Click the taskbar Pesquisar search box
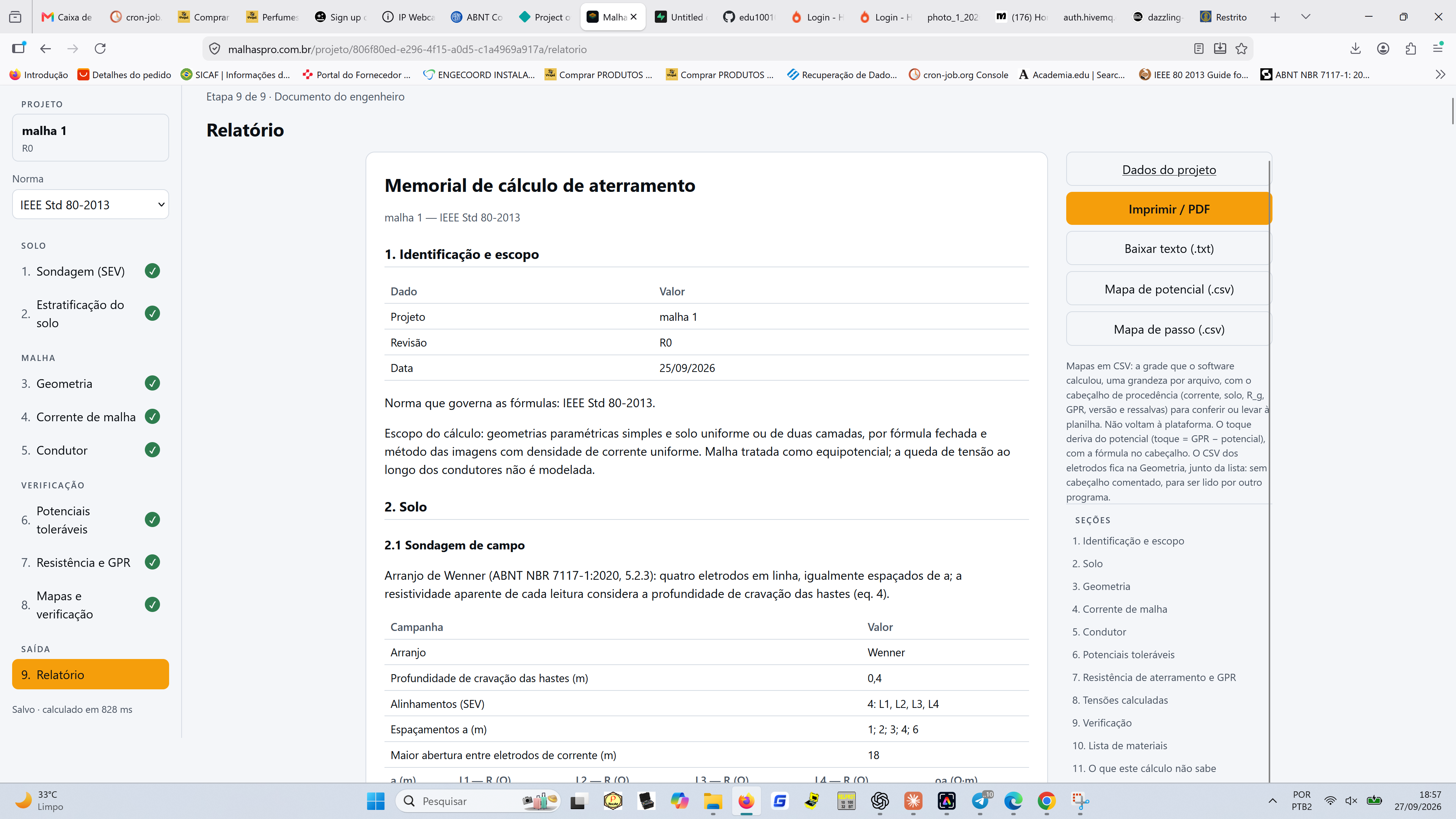The height and width of the screenshot is (819, 1456). coord(478,801)
